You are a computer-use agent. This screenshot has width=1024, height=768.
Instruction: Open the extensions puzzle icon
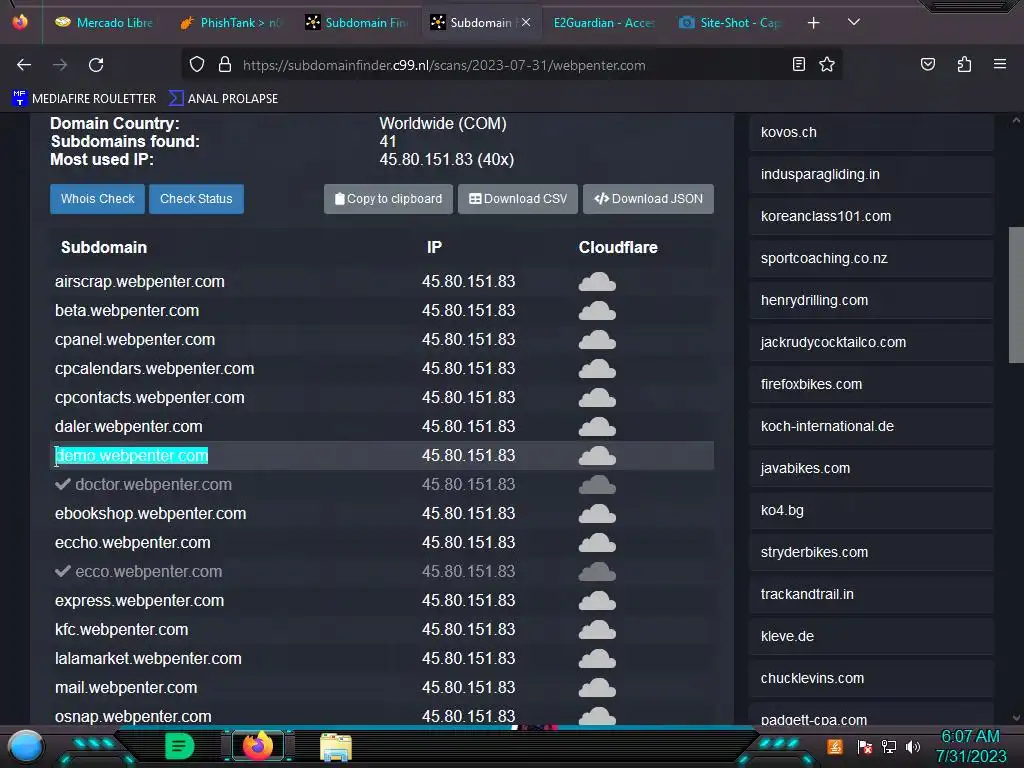[964, 65]
